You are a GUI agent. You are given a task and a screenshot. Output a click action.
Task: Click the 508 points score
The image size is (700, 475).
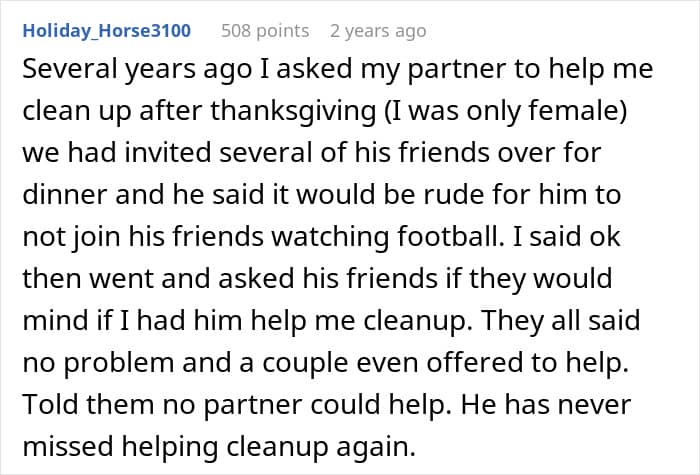[x=265, y=31]
